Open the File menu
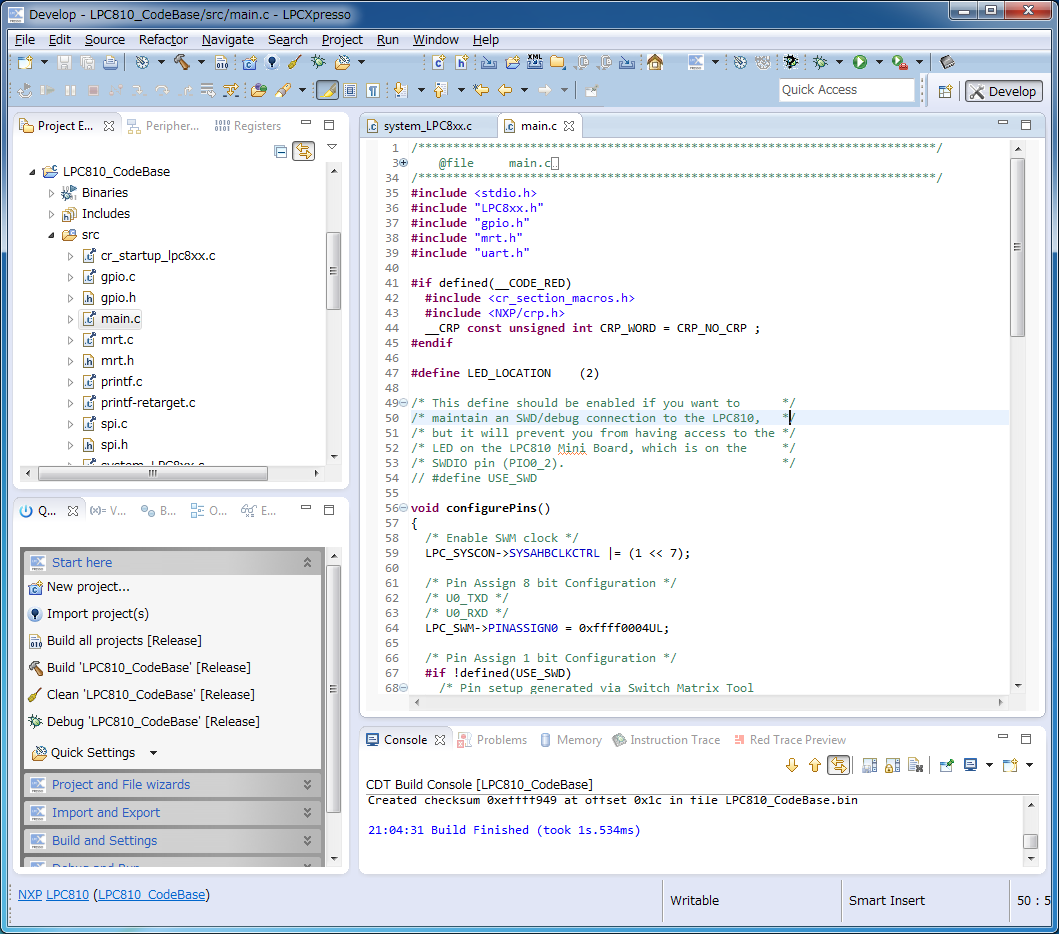Viewport: 1059px width, 934px height. point(25,40)
